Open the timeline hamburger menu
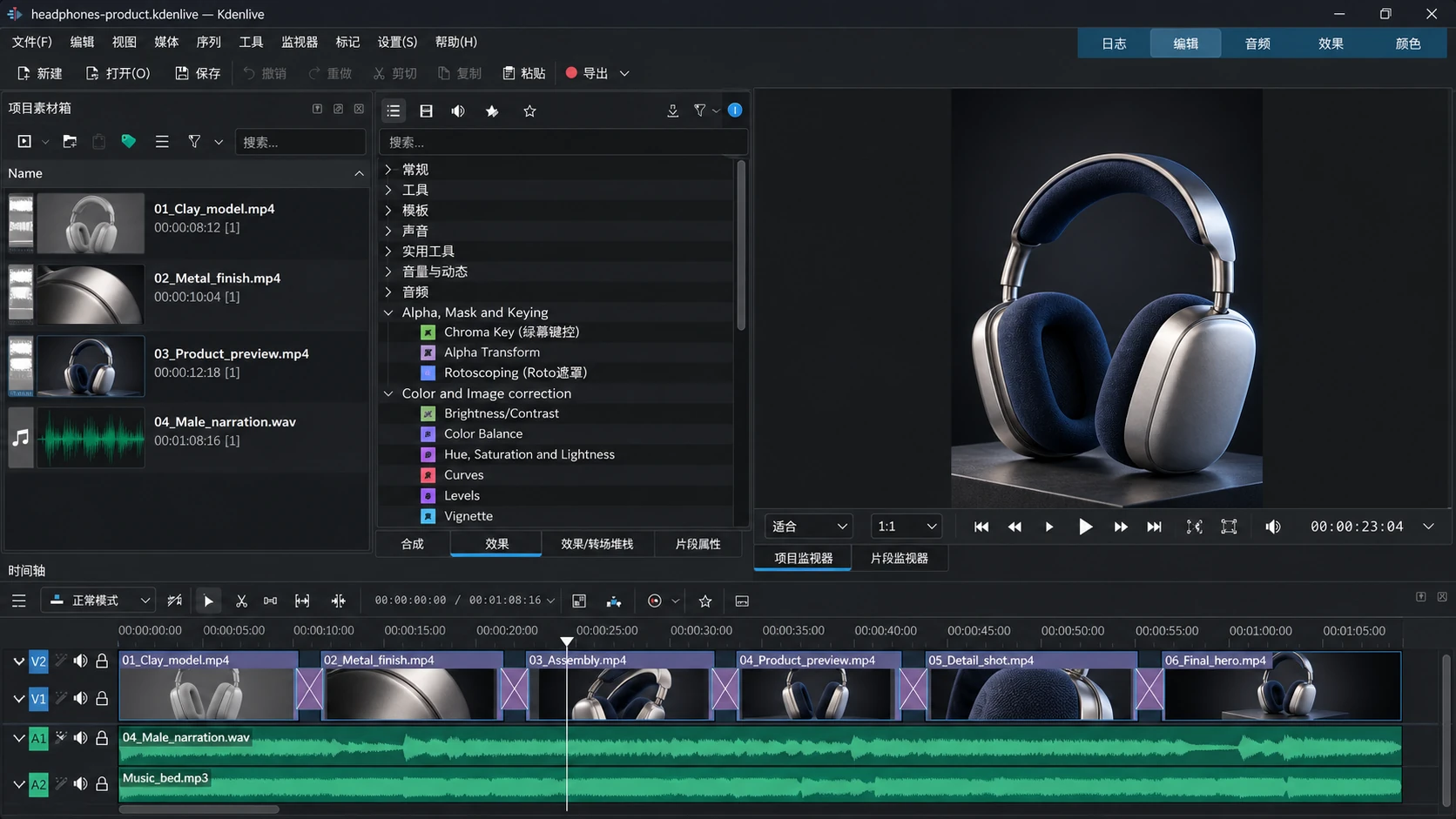 tap(19, 601)
